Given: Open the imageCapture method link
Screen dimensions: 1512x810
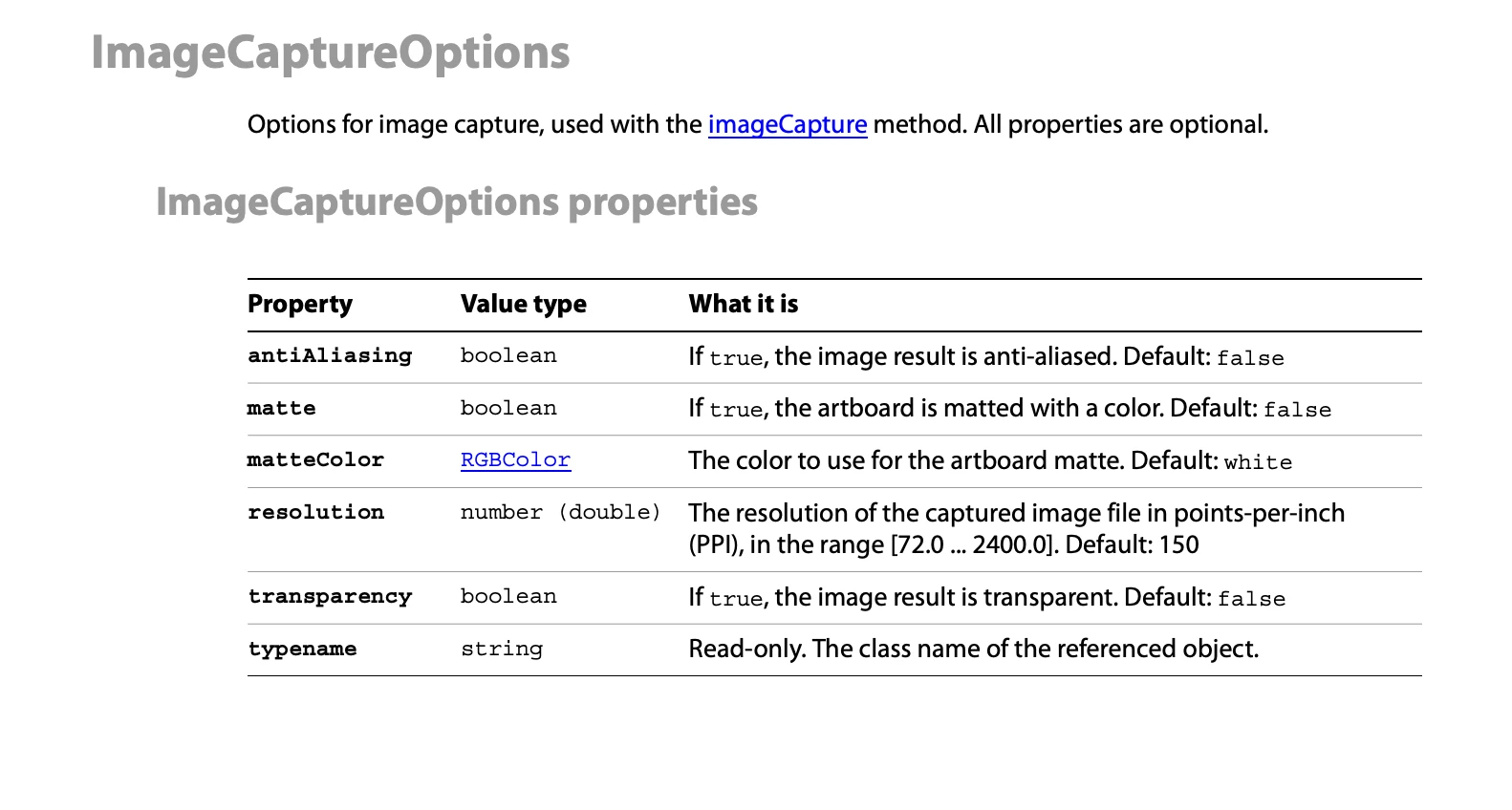Looking at the screenshot, I should pyautogui.click(x=787, y=125).
